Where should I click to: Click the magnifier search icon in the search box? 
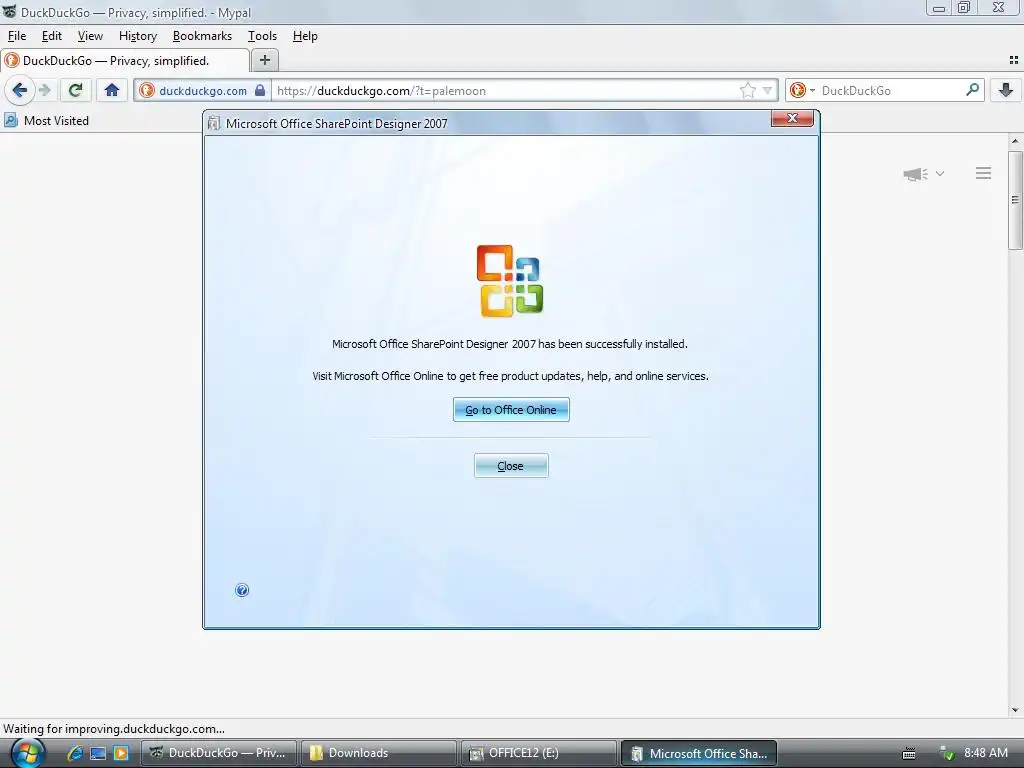972,89
